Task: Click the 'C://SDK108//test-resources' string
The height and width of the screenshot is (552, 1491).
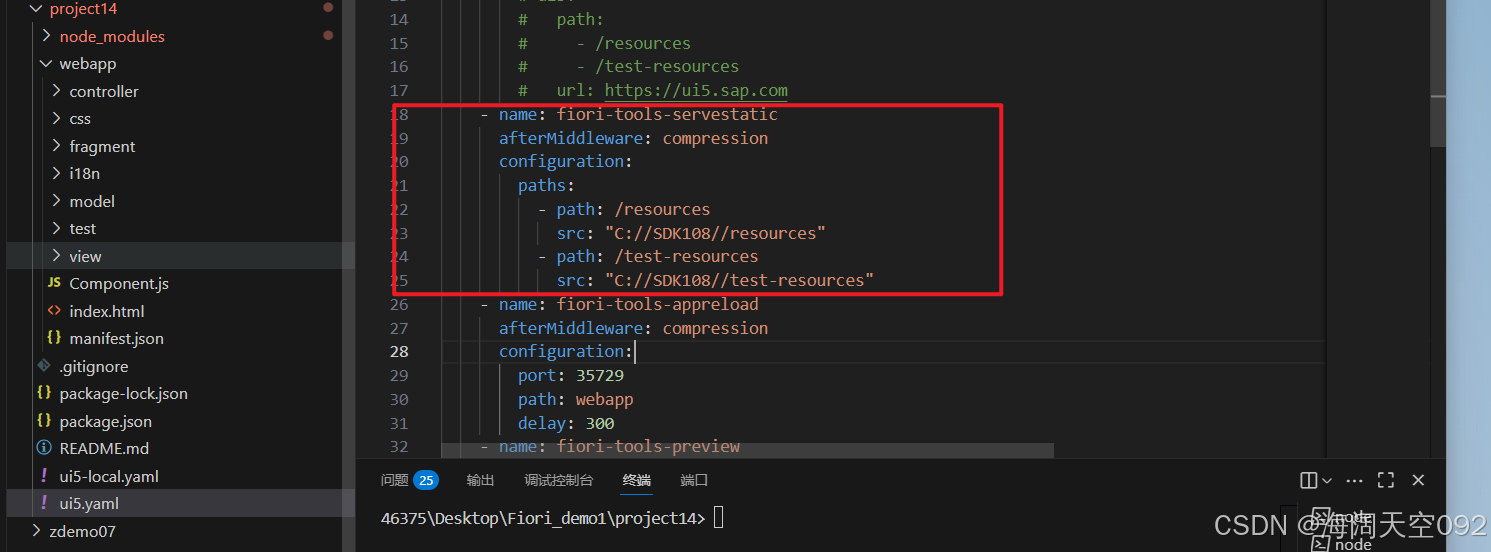Action: 739,280
